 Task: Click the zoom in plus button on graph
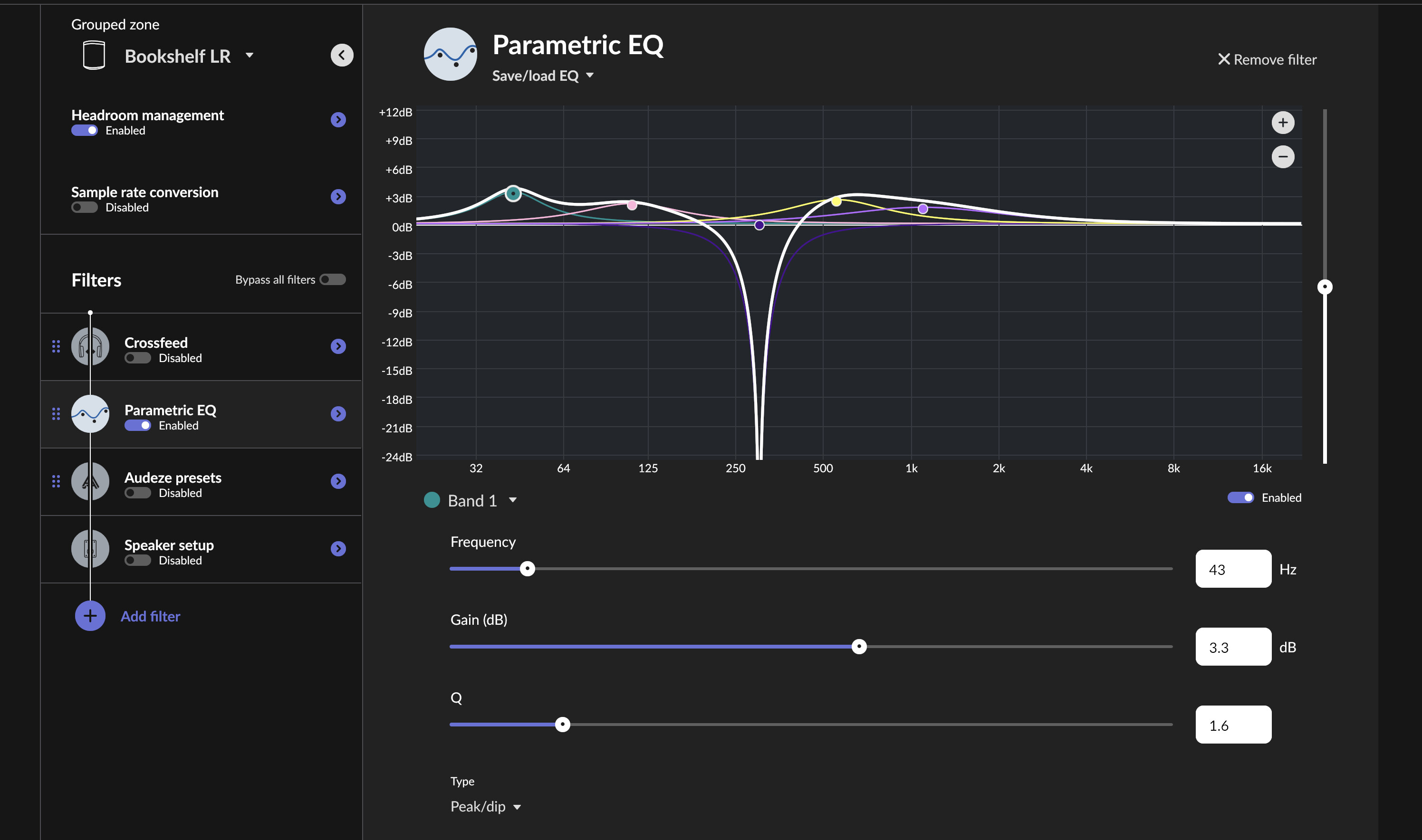pyautogui.click(x=1282, y=123)
